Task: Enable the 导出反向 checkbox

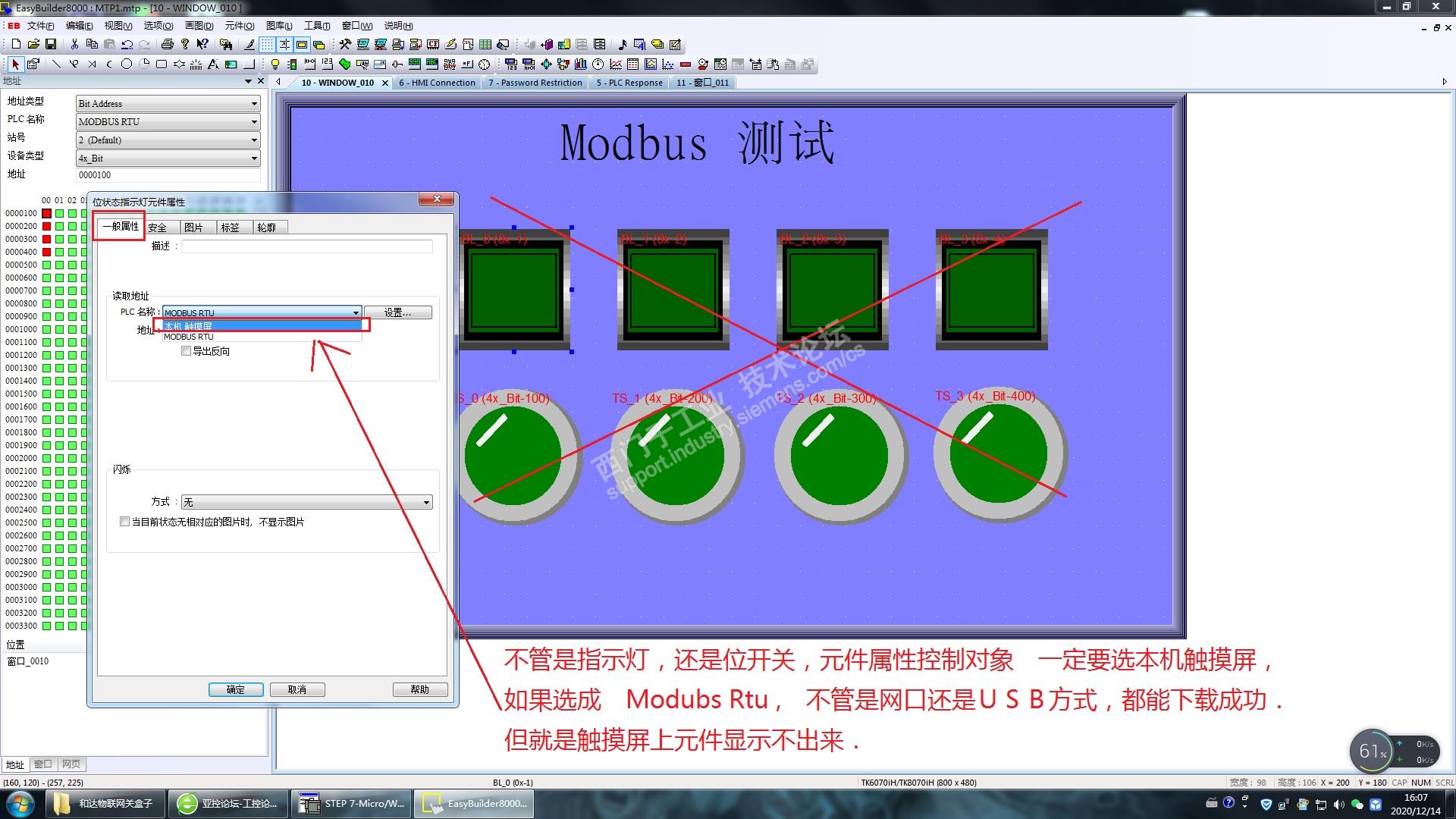Action: tap(187, 351)
